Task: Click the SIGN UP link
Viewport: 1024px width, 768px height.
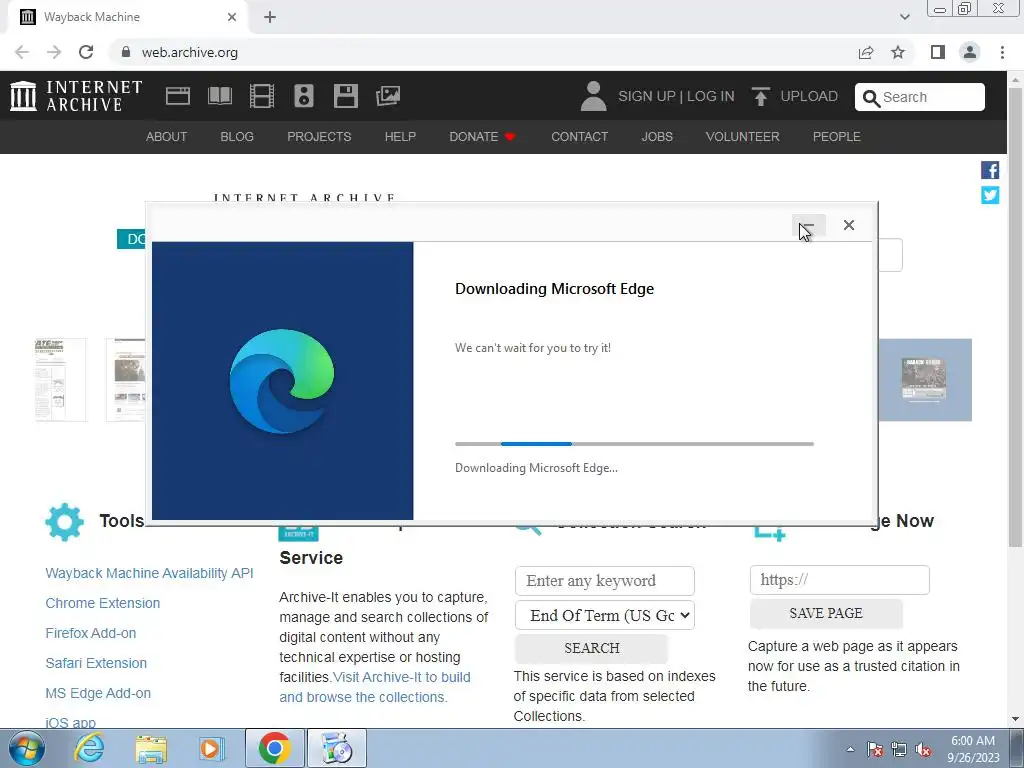Action: click(x=647, y=96)
